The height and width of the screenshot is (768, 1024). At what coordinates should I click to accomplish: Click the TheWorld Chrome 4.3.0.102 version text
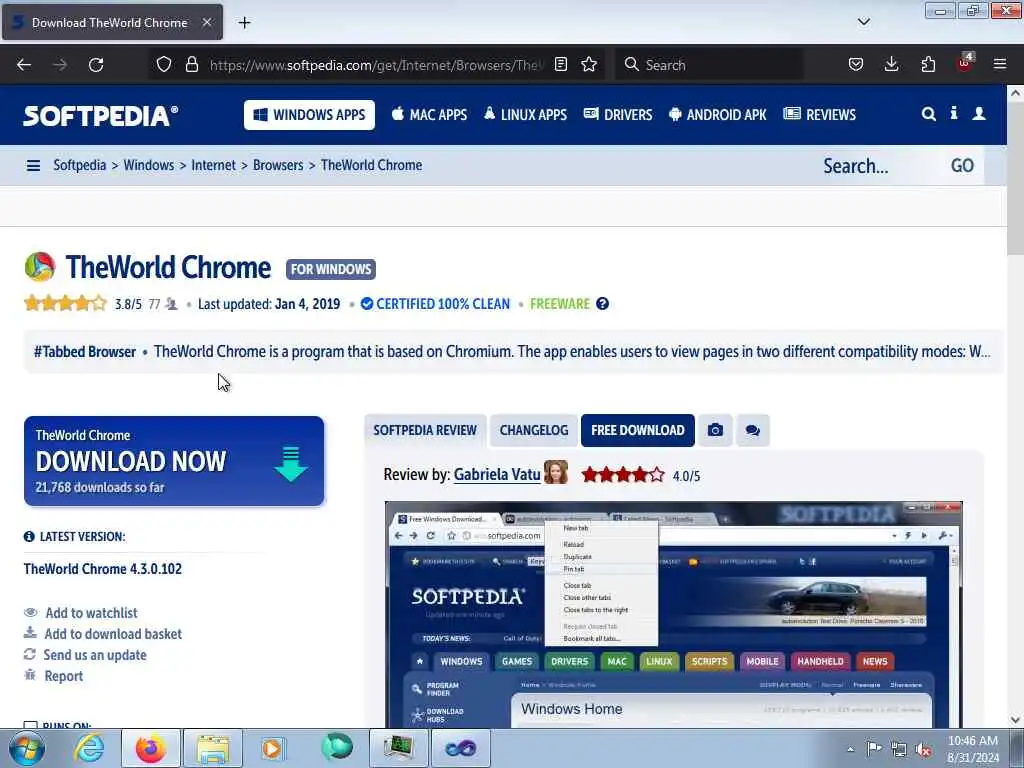point(103,569)
